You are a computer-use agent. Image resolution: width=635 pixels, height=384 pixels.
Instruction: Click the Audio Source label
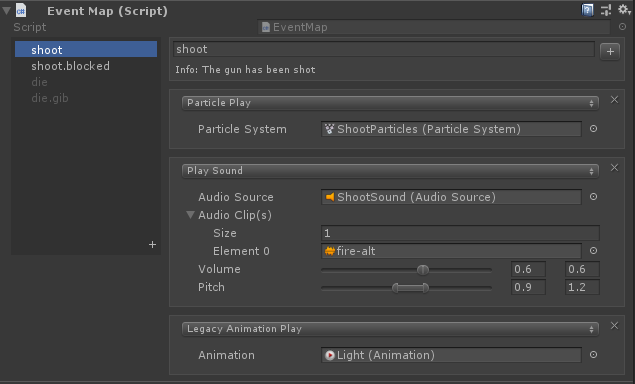(236, 197)
